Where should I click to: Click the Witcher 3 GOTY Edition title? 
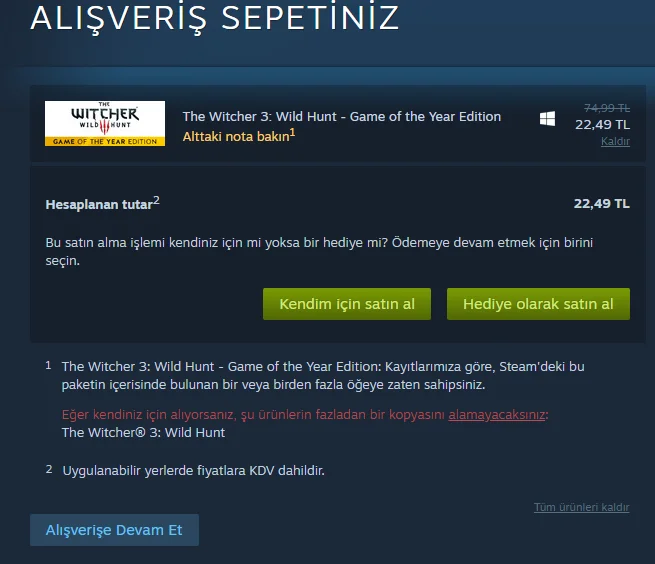(342, 117)
